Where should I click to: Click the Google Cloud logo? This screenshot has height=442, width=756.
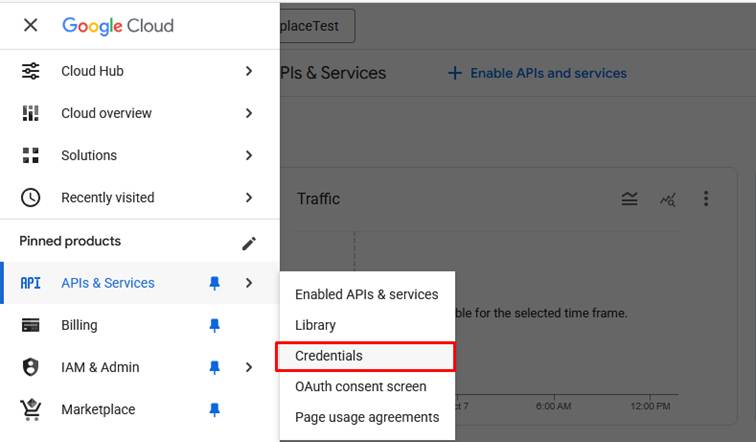coord(117,25)
